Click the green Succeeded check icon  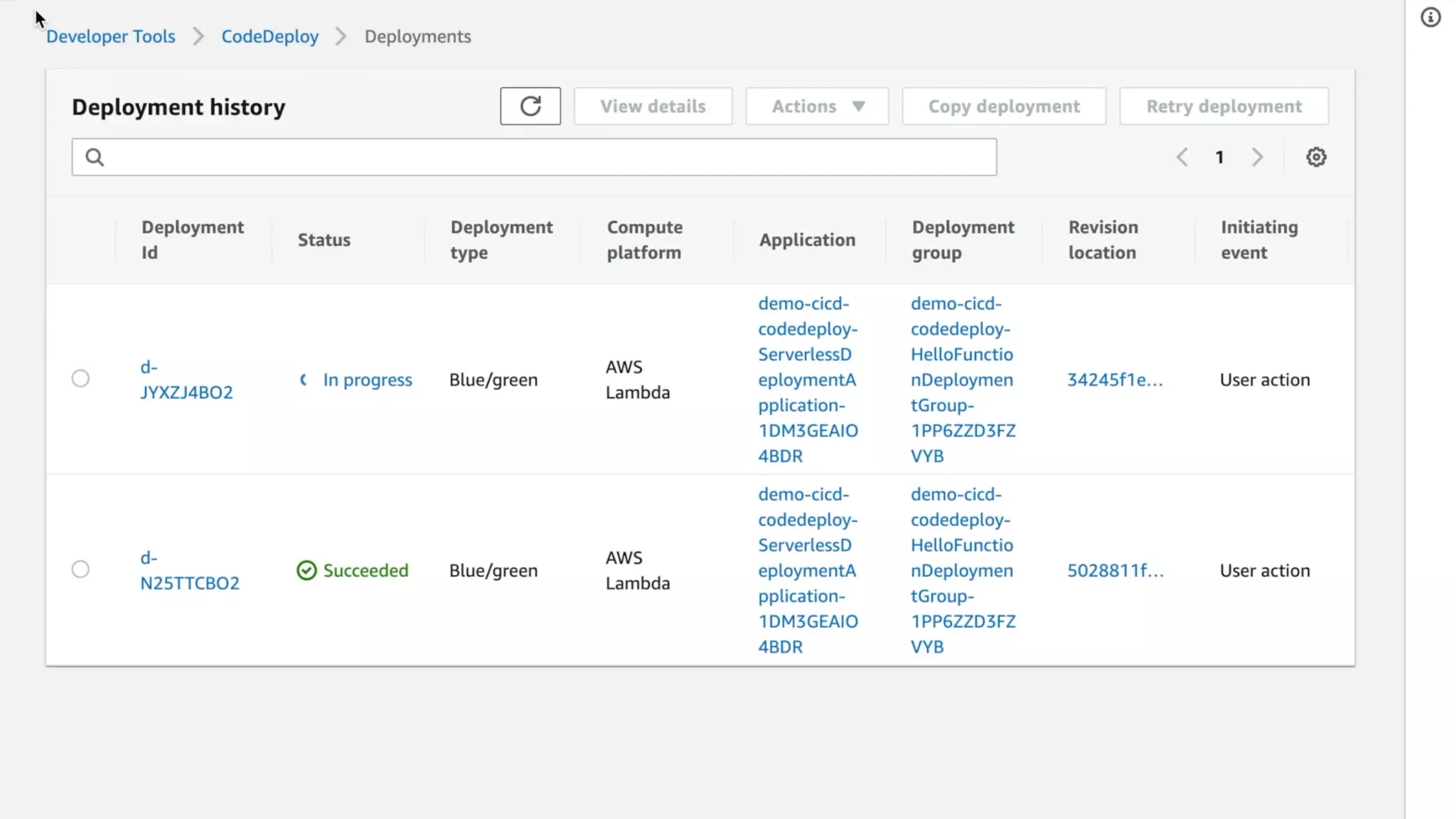[306, 570]
